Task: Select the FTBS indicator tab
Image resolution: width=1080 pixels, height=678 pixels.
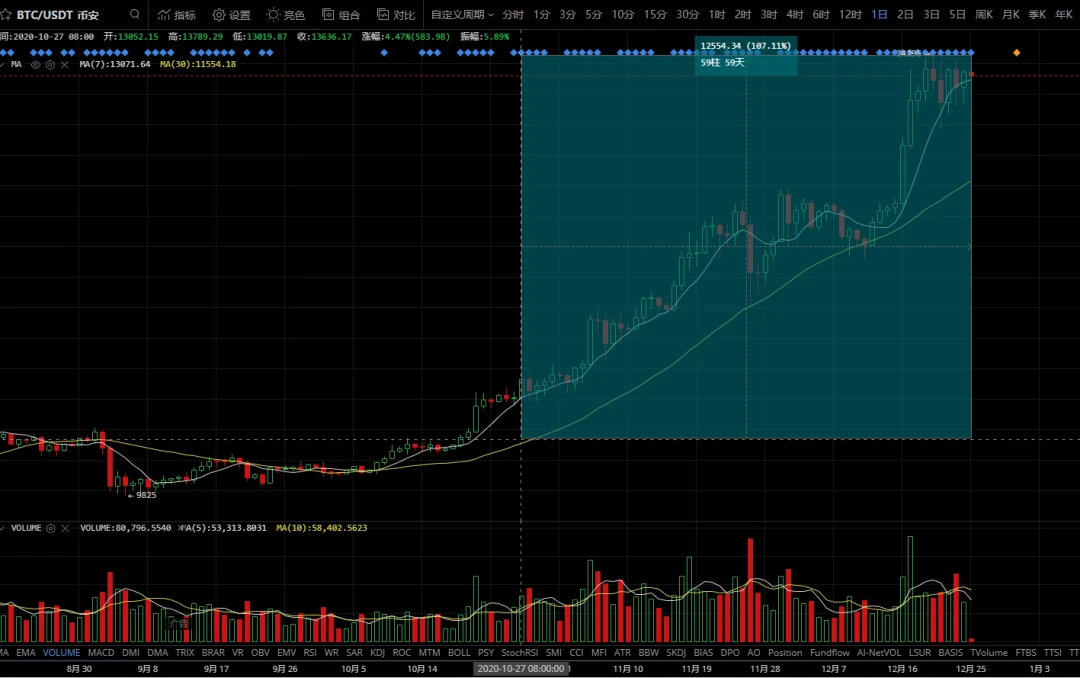Action: (1026, 653)
